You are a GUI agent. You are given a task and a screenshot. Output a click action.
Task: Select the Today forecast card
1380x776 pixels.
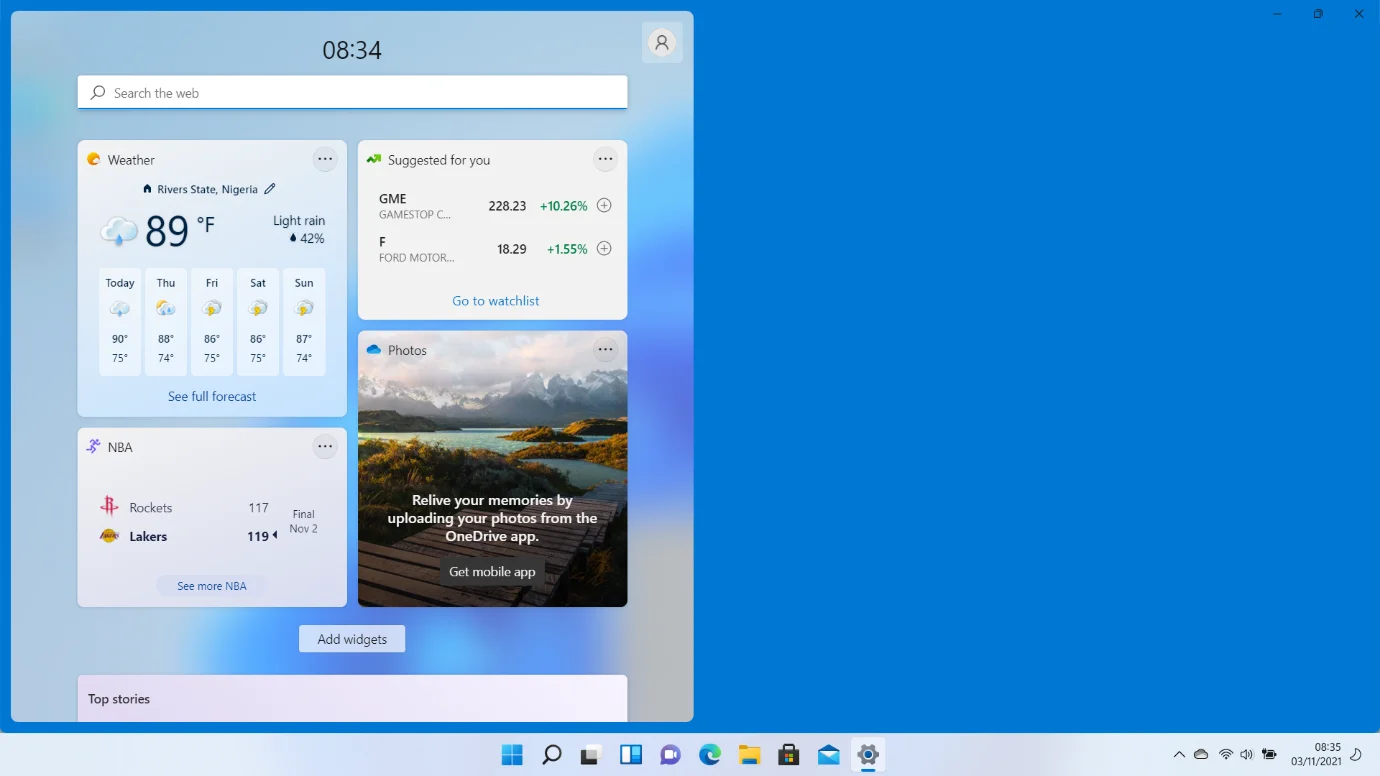click(x=120, y=322)
